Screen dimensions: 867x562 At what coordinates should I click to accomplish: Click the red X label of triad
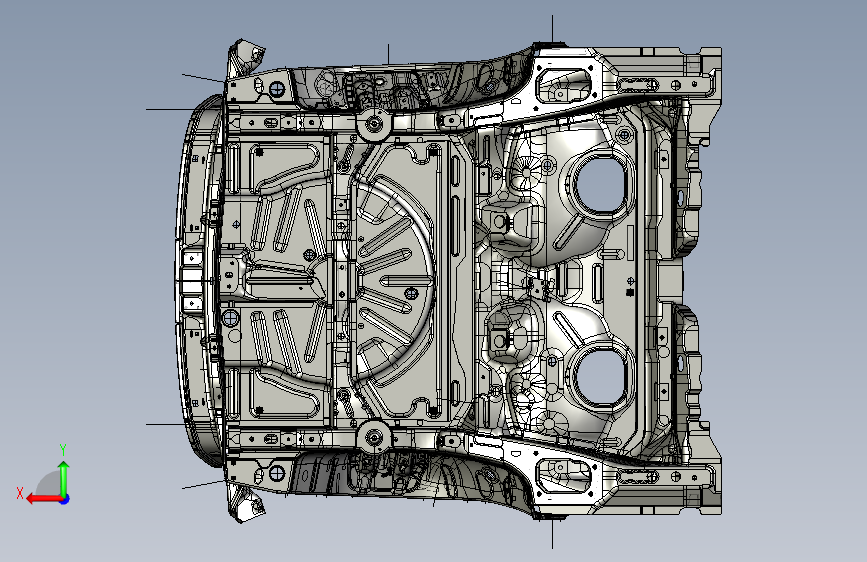click(20, 493)
